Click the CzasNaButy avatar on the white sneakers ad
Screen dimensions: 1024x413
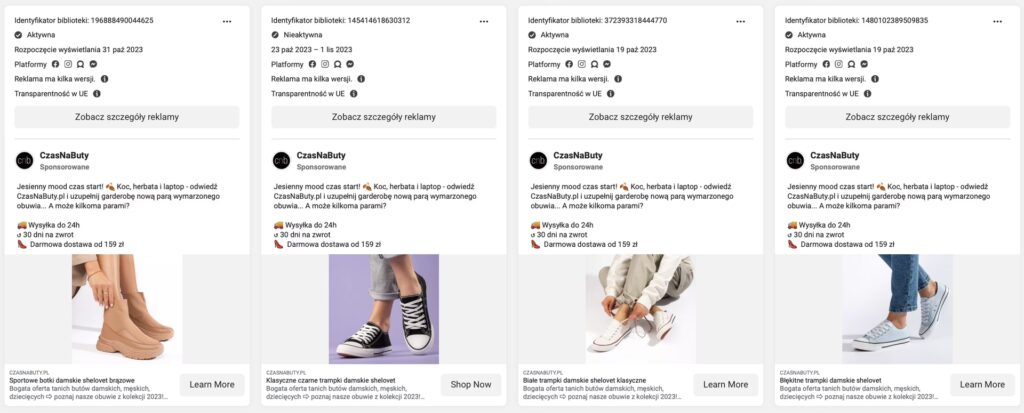[538, 161]
